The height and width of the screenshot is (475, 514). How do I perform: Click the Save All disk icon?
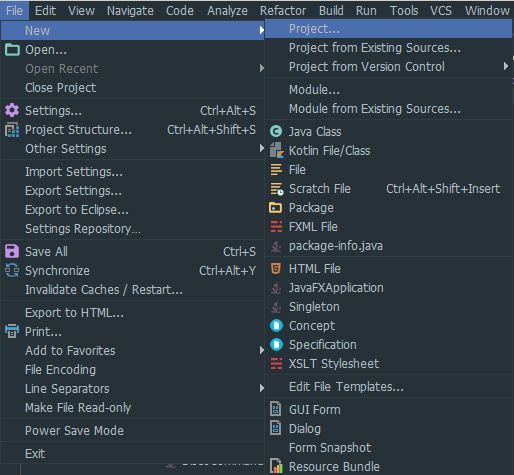click(12, 251)
